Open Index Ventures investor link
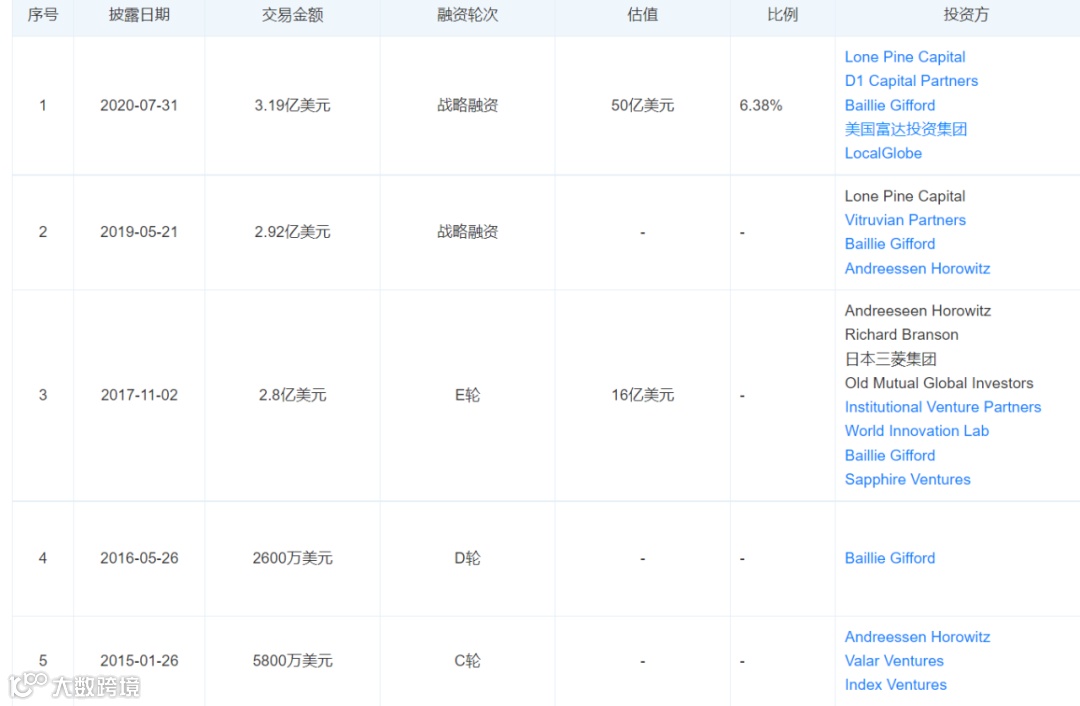The width and height of the screenshot is (1080, 706). pos(895,685)
